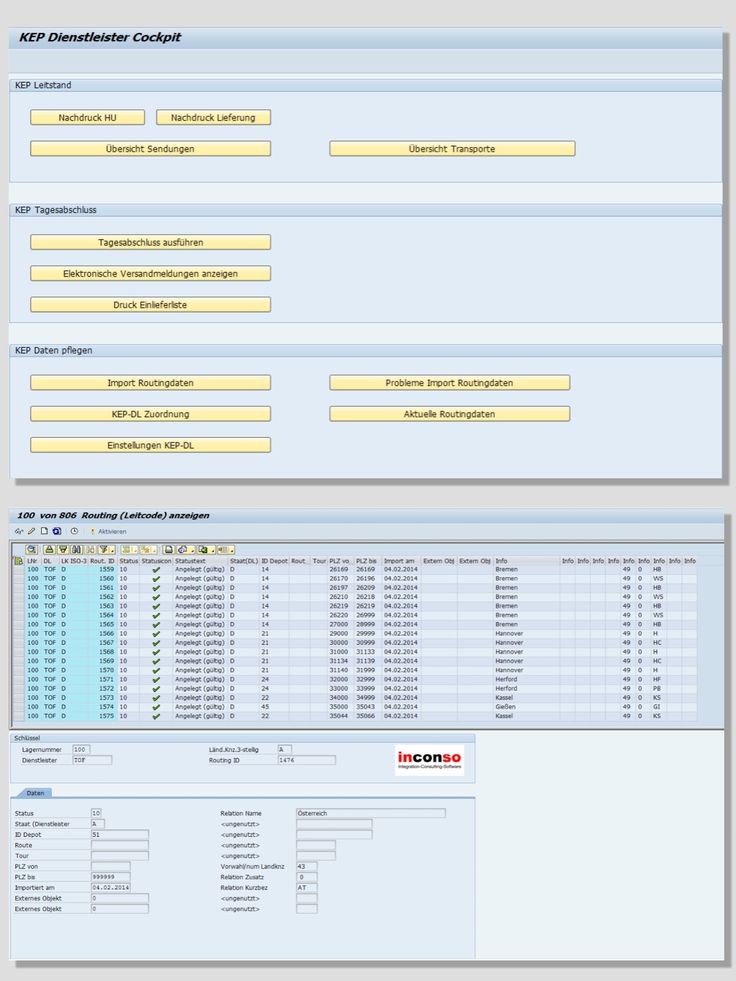Click the Total sum icon in table toolbar
736x981 pixels.
[130, 549]
